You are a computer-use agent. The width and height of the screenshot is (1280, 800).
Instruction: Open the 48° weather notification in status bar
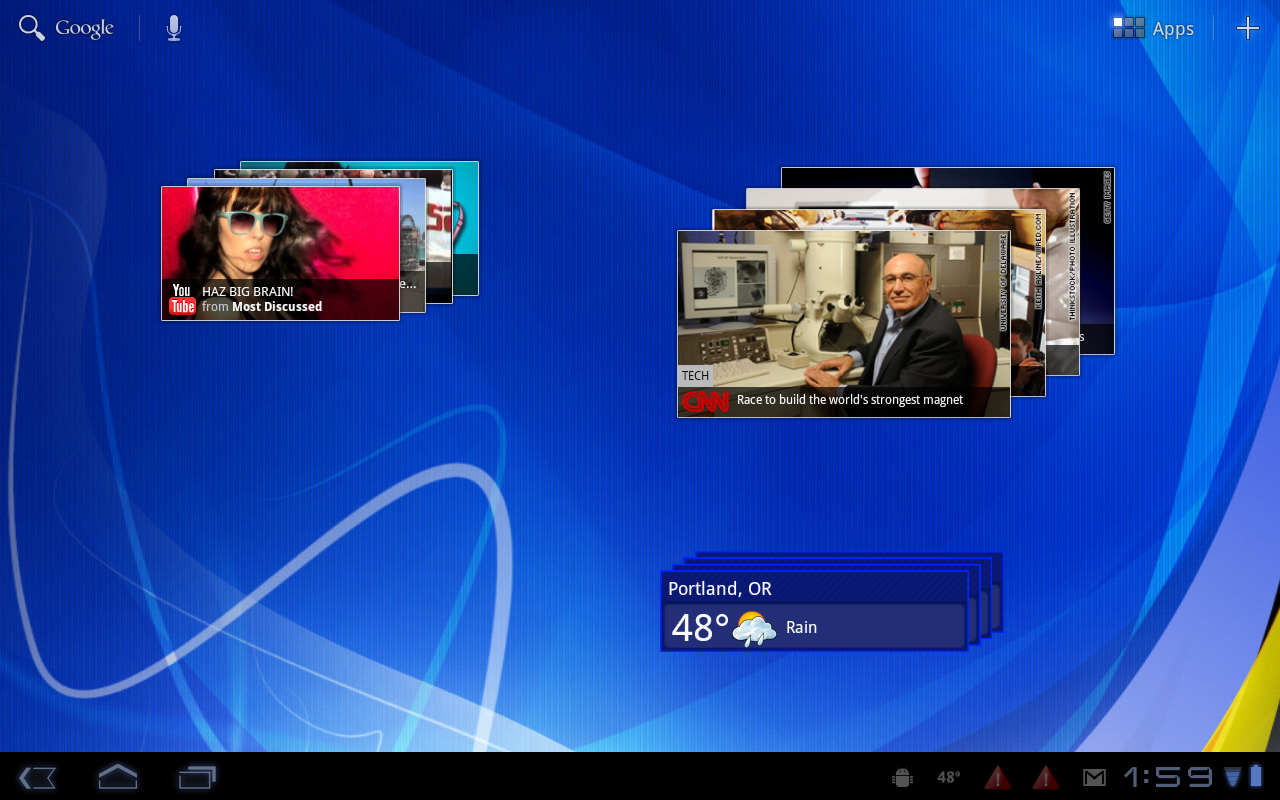[x=948, y=777]
